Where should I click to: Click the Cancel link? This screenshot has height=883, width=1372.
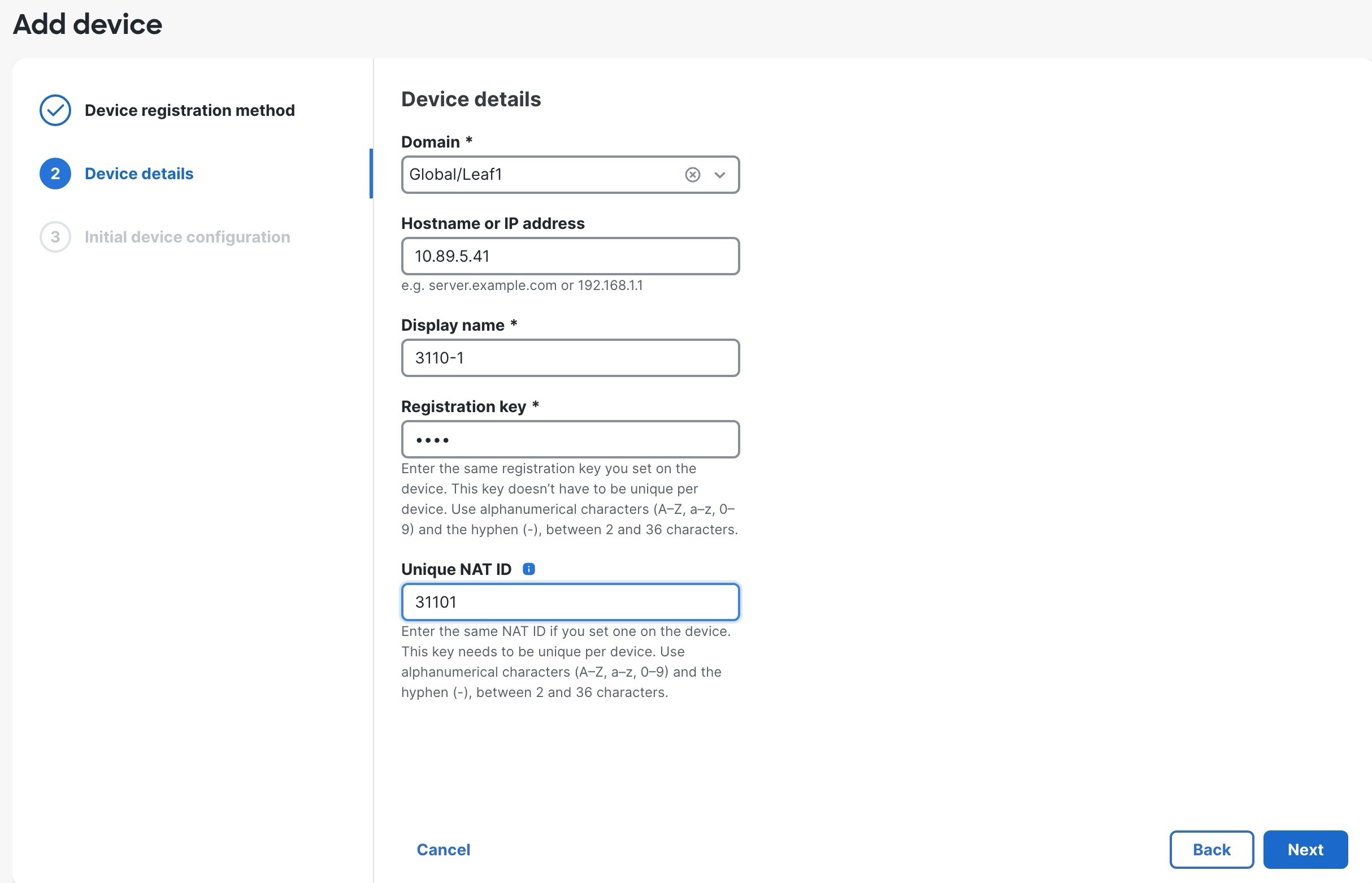(443, 849)
